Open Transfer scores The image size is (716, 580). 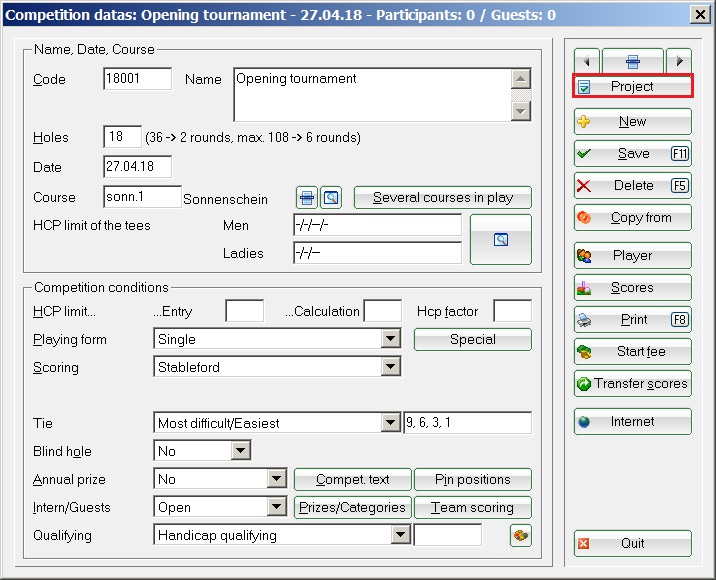(x=632, y=384)
